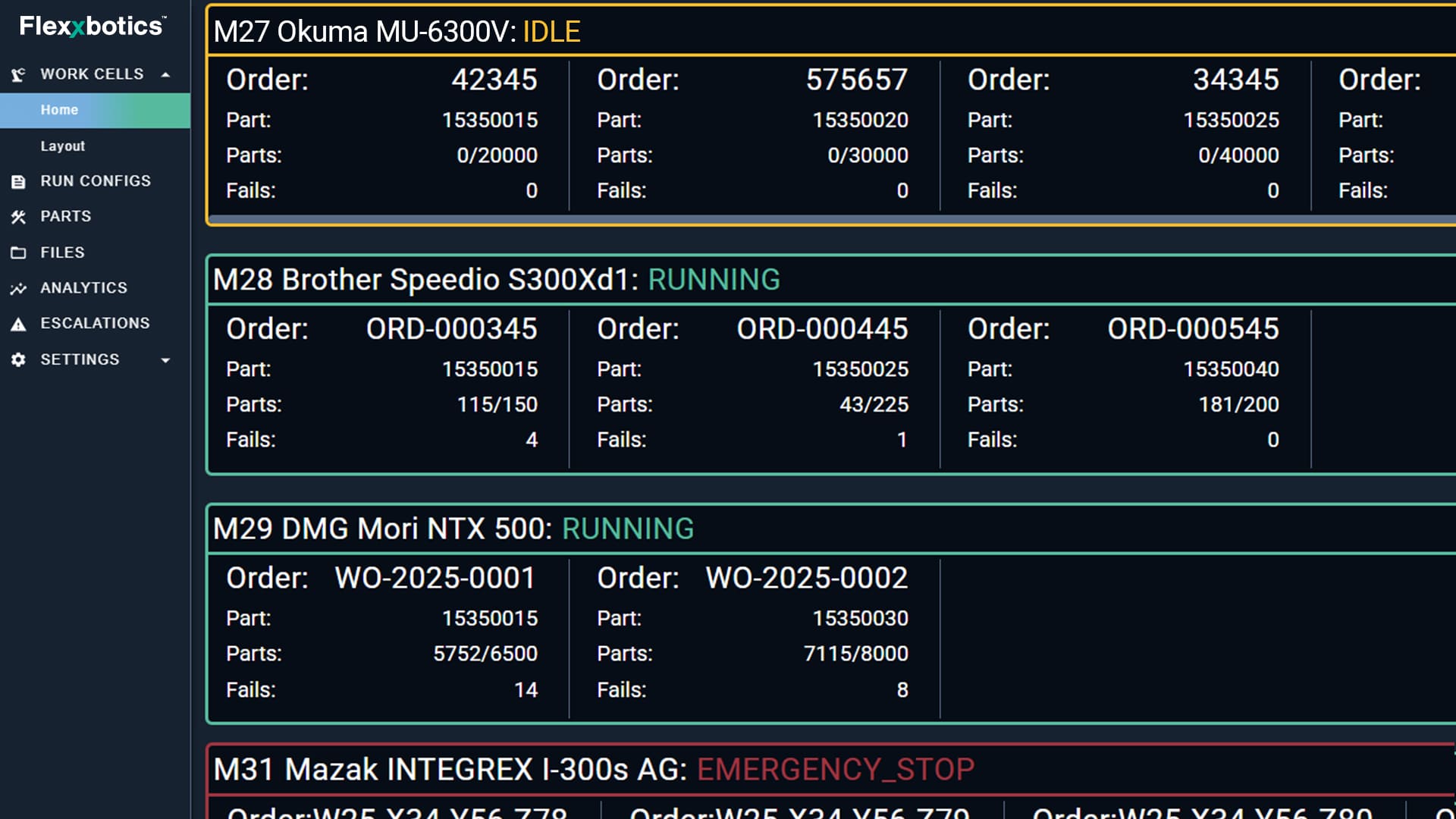Click parts count 181/200
The height and width of the screenshot is (819, 1456).
[x=1239, y=405]
